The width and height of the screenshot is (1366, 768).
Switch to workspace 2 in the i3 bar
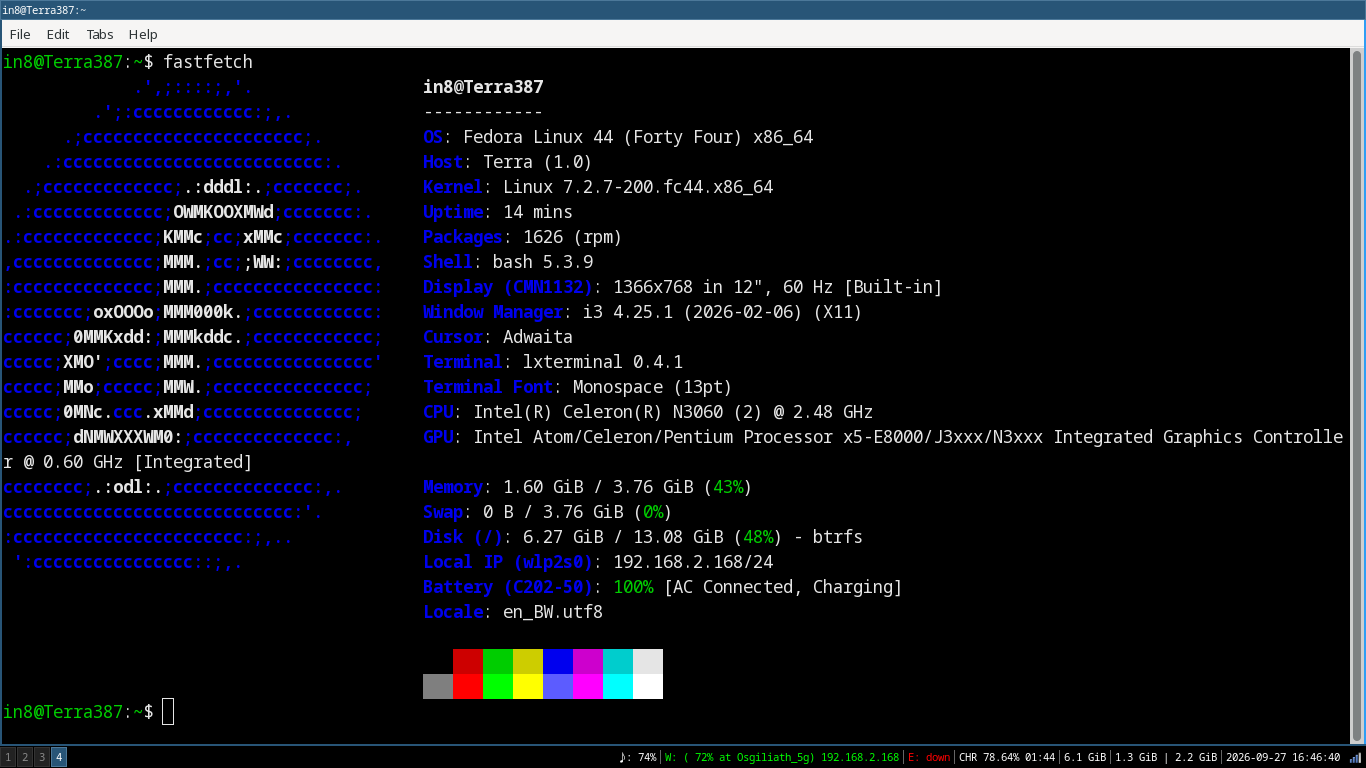pos(25,757)
